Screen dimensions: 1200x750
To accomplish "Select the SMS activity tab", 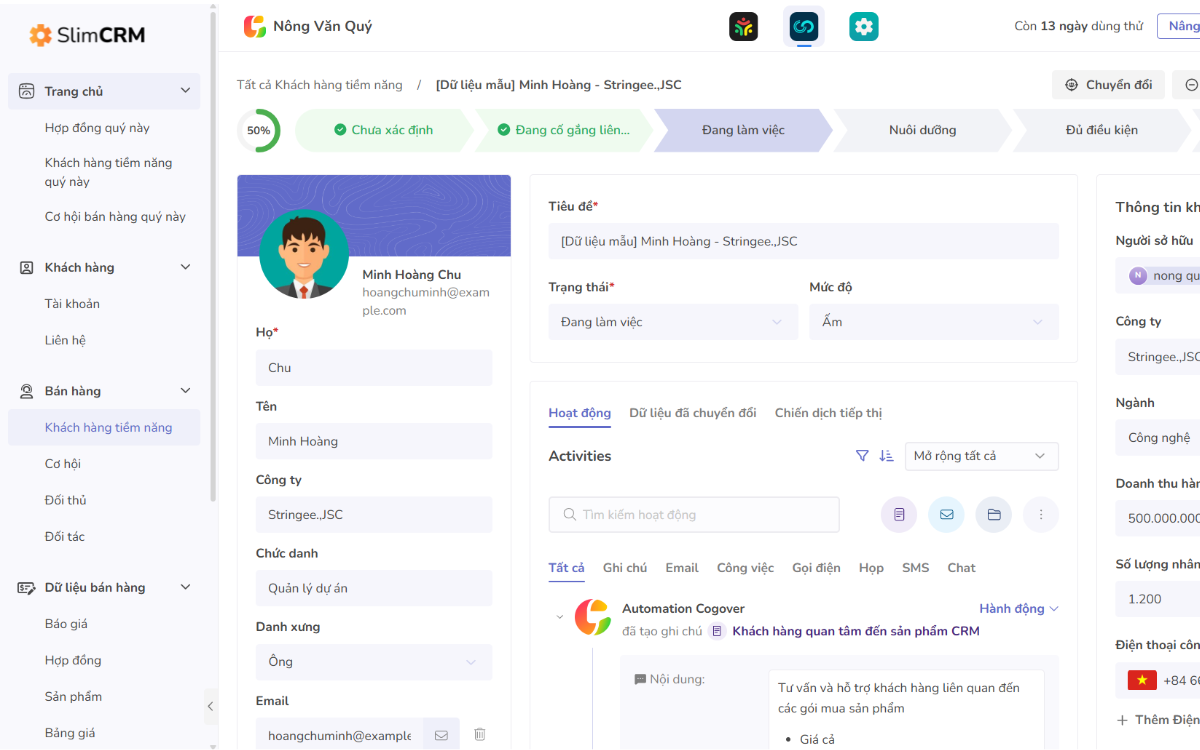I will pos(916,568).
